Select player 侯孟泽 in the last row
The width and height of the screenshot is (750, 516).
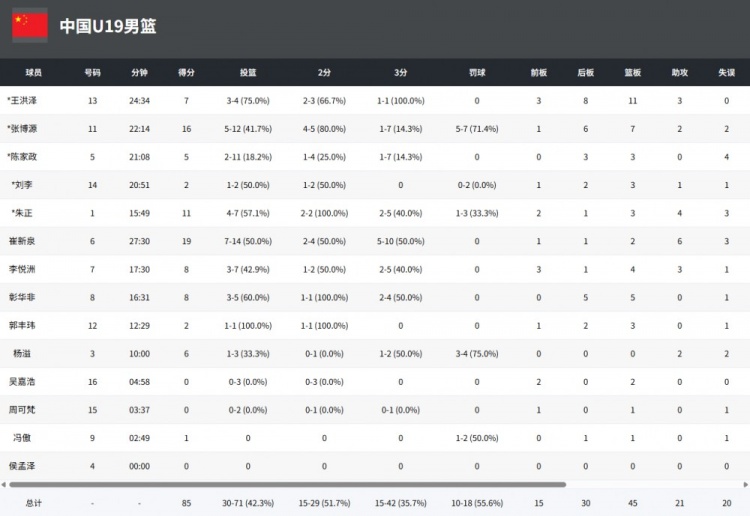coord(22,466)
